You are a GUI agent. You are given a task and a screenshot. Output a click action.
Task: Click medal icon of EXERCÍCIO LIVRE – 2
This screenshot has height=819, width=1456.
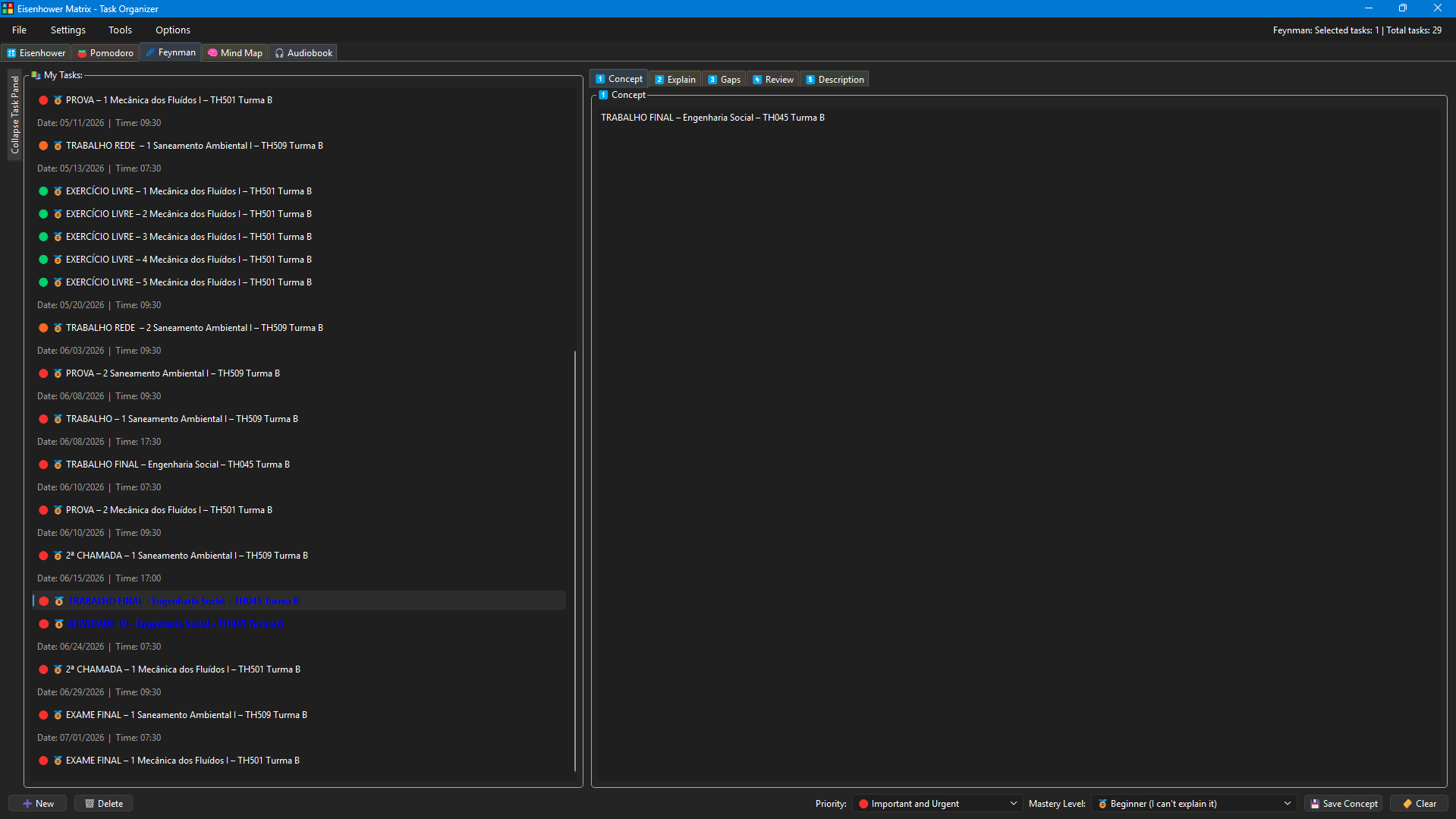(x=58, y=214)
